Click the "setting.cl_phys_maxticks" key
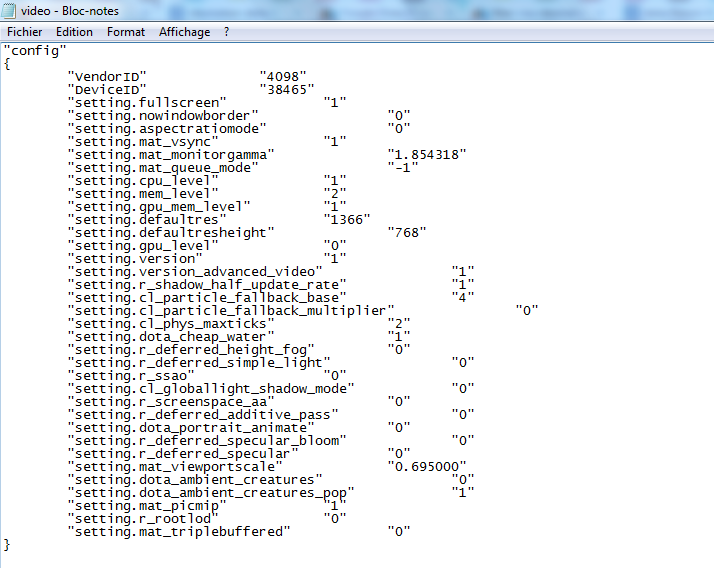The image size is (714, 568). click(171, 324)
